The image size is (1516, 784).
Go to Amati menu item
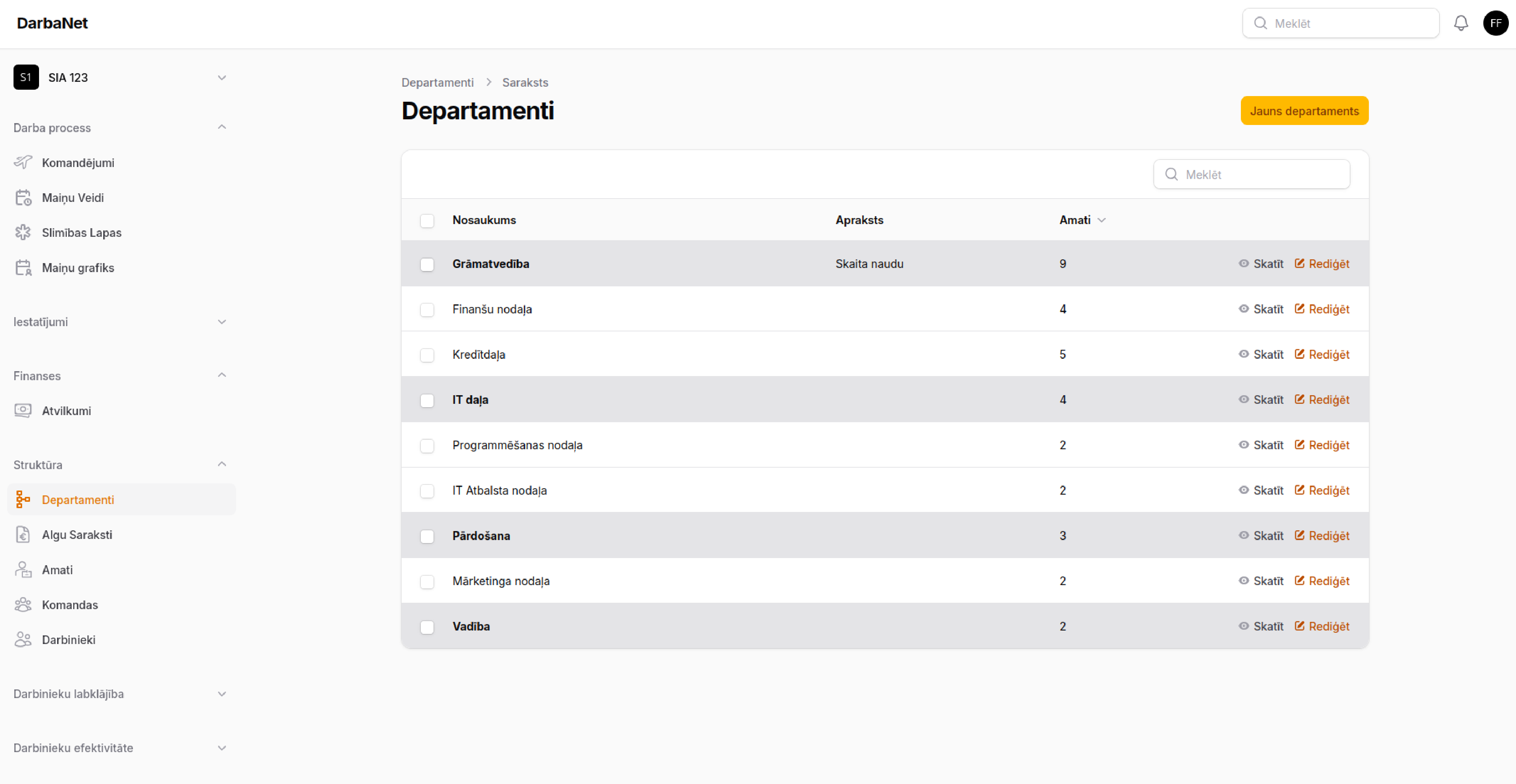coord(57,570)
